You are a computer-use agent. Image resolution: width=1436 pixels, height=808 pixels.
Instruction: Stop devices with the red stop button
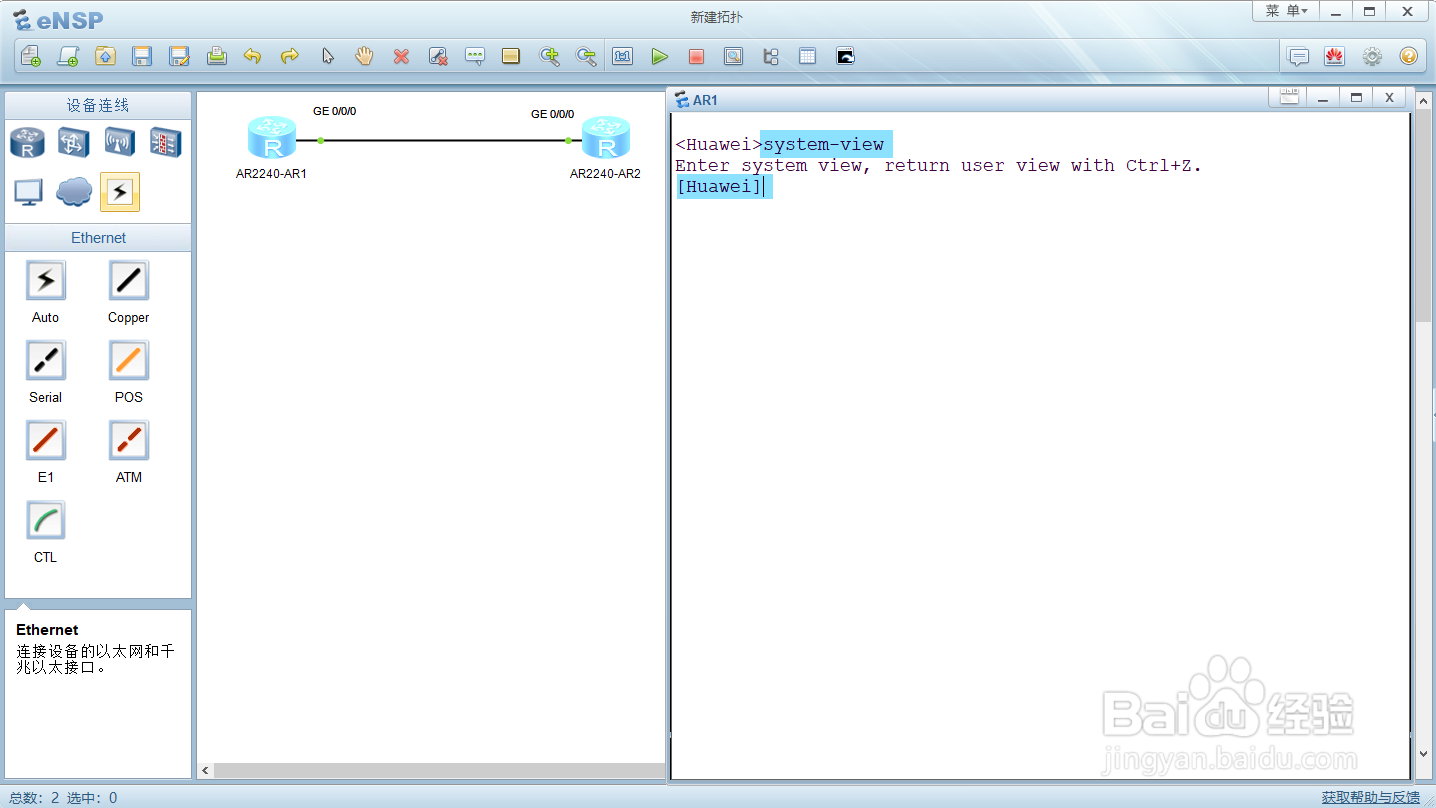(696, 57)
